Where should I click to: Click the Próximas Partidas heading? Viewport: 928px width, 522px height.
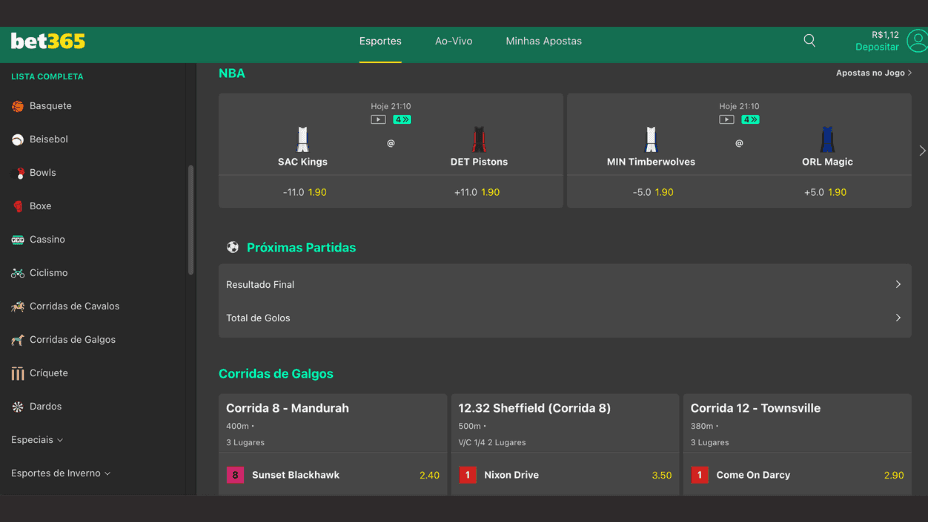click(301, 247)
